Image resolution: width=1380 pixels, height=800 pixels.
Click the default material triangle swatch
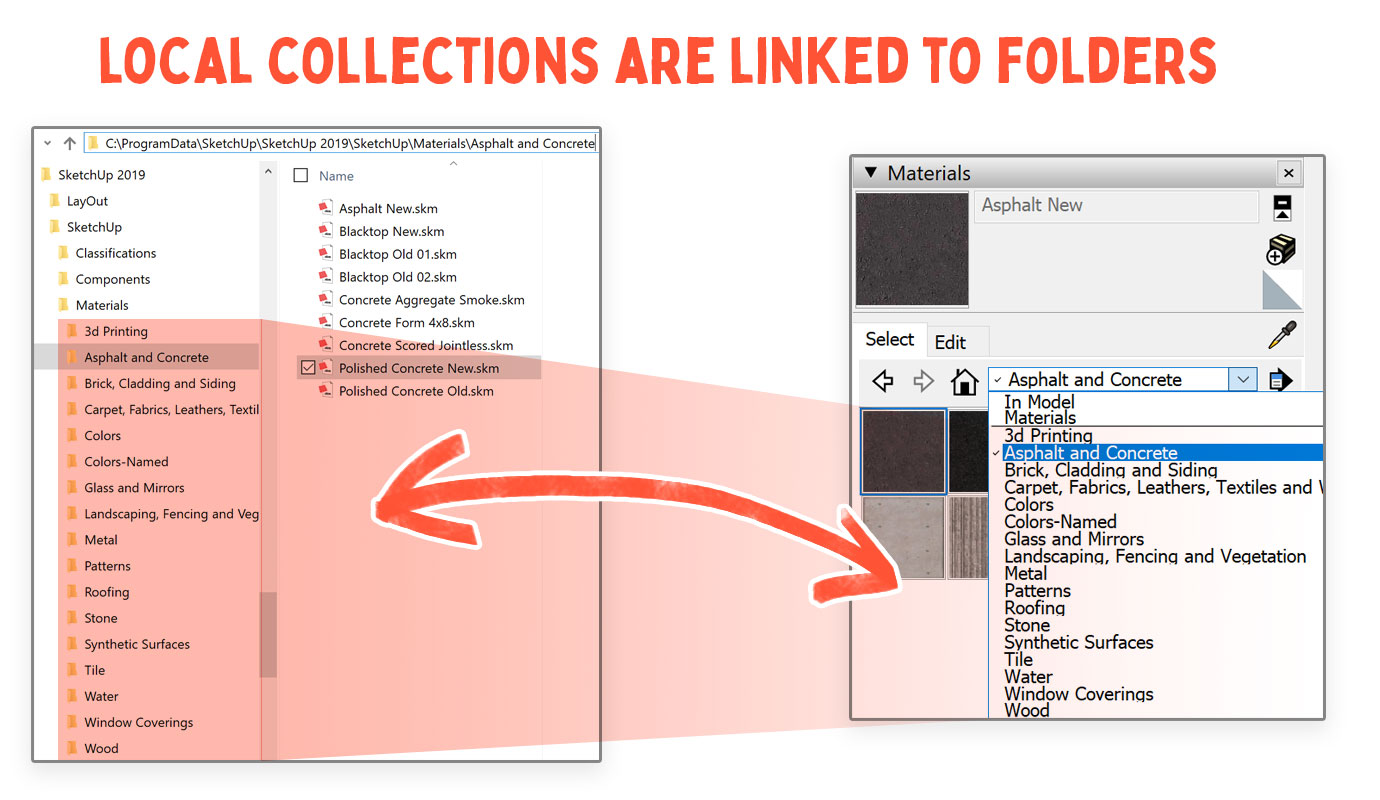pyautogui.click(x=1282, y=291)
